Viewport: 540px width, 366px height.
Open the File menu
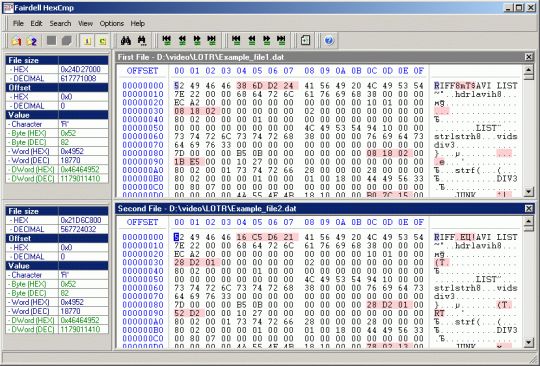(x=18, y=23)
